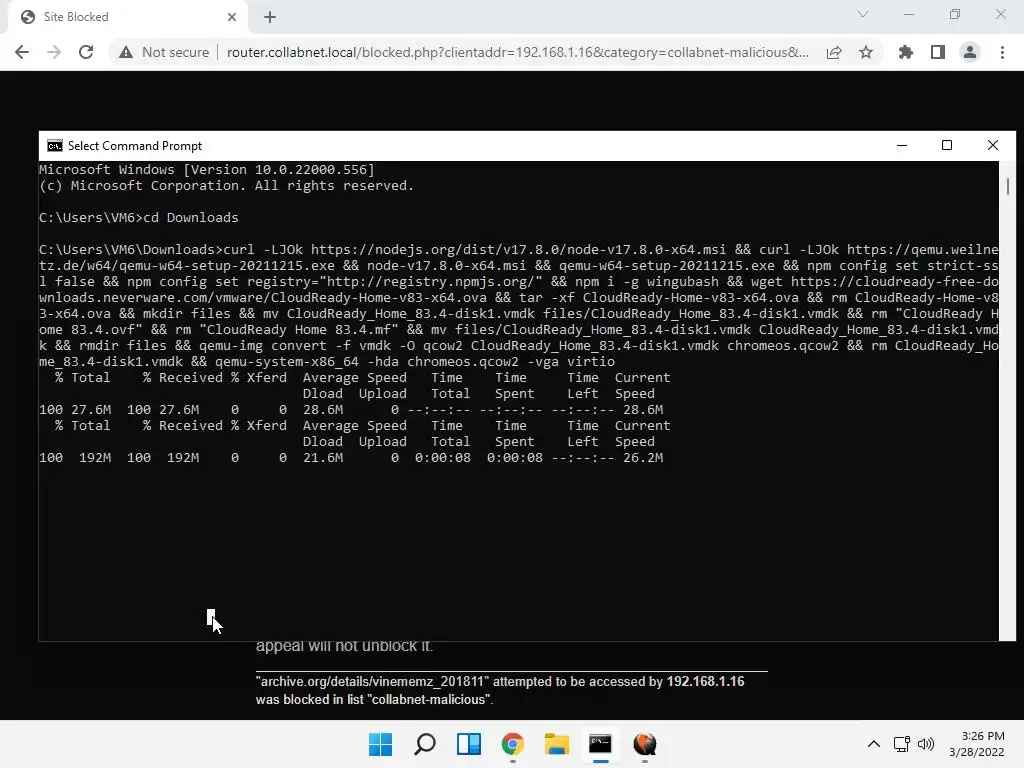Close the Site Blocked tab

click(x=232, y=17)
